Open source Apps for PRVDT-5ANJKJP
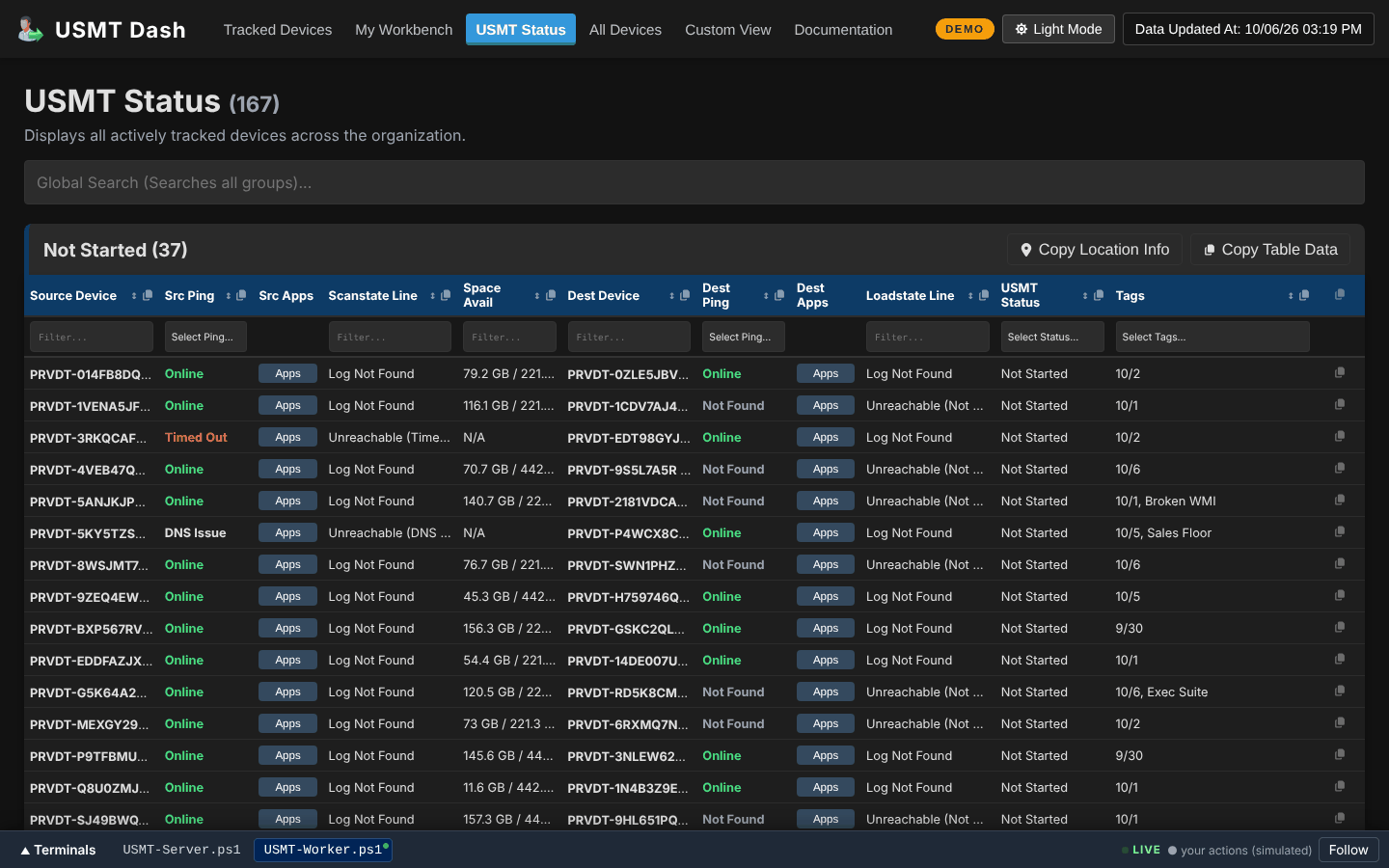The image size is (1389, 868). pyautogui.click(x=287, y=501)
